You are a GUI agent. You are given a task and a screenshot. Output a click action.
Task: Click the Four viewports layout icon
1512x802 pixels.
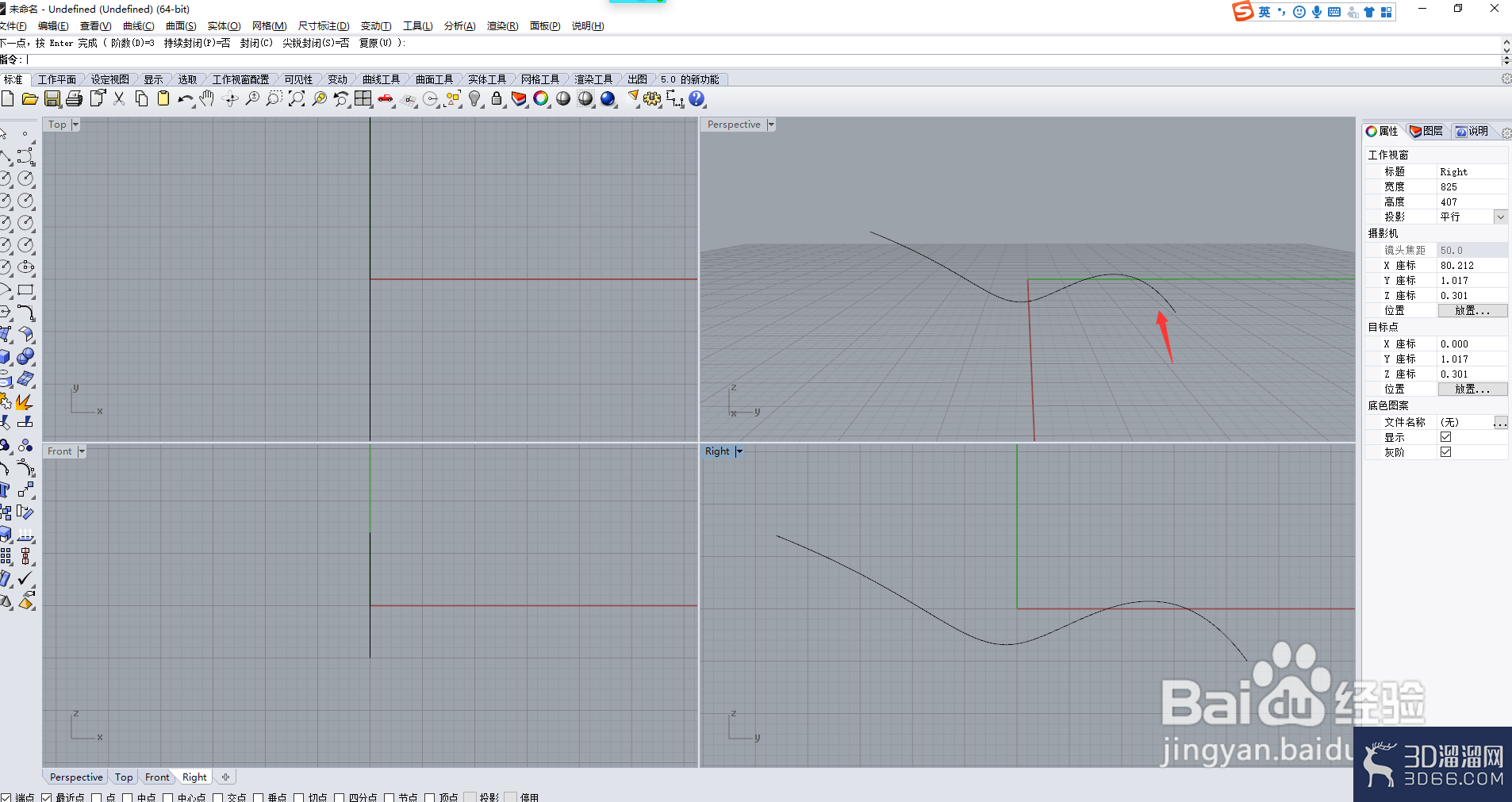[x=363, y=98]
